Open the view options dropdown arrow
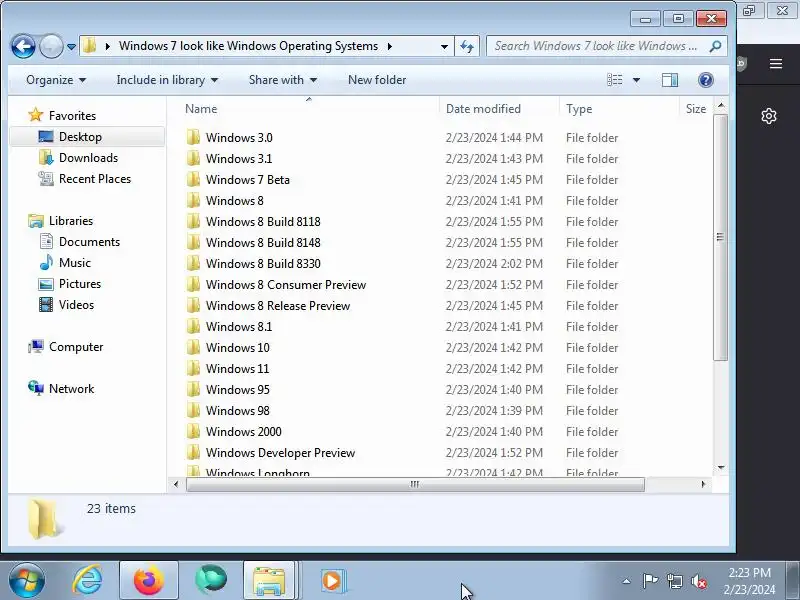The height and width of the screenshot is (600, 800). tap(636, 80)
